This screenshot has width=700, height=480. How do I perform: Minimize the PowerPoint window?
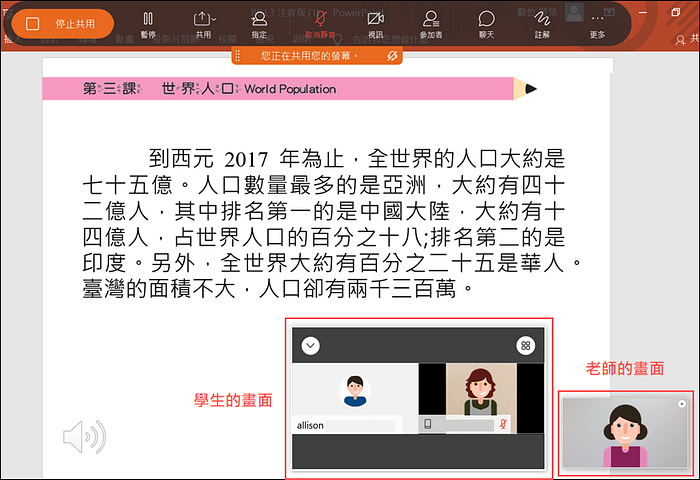pyautogui.click(x=643, y=13)
